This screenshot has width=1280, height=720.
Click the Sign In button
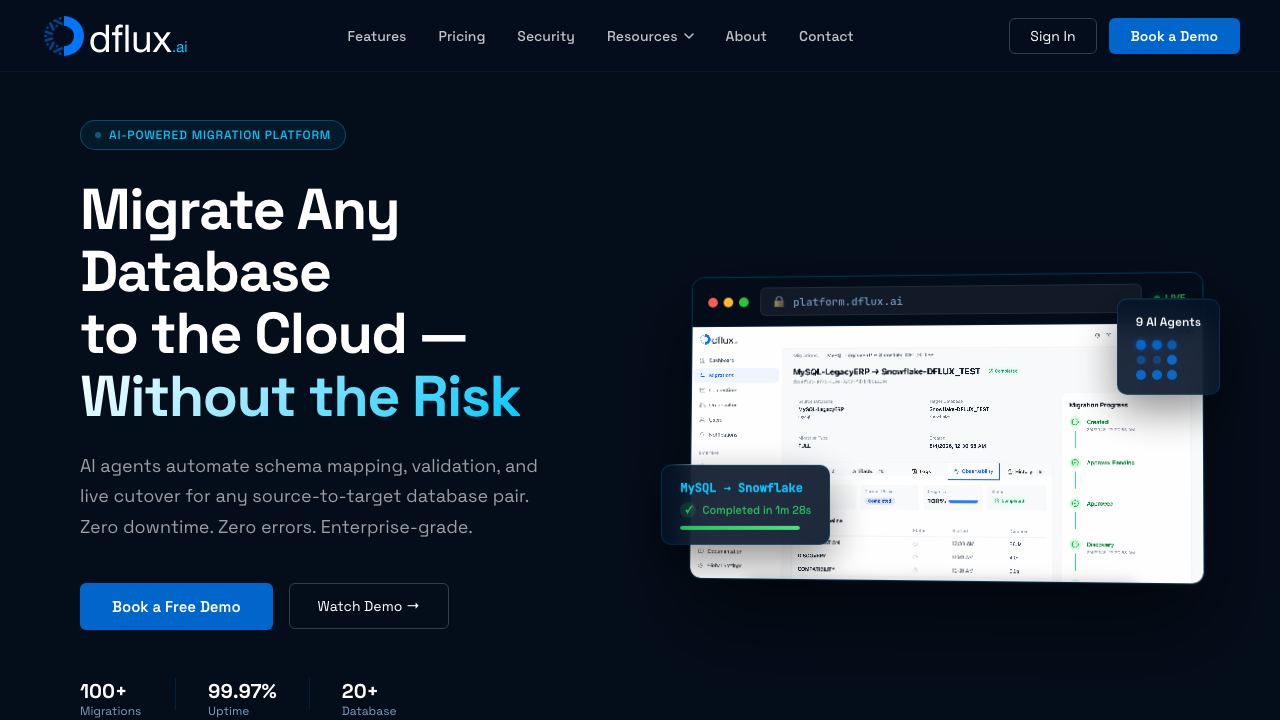coord(1053,36)
